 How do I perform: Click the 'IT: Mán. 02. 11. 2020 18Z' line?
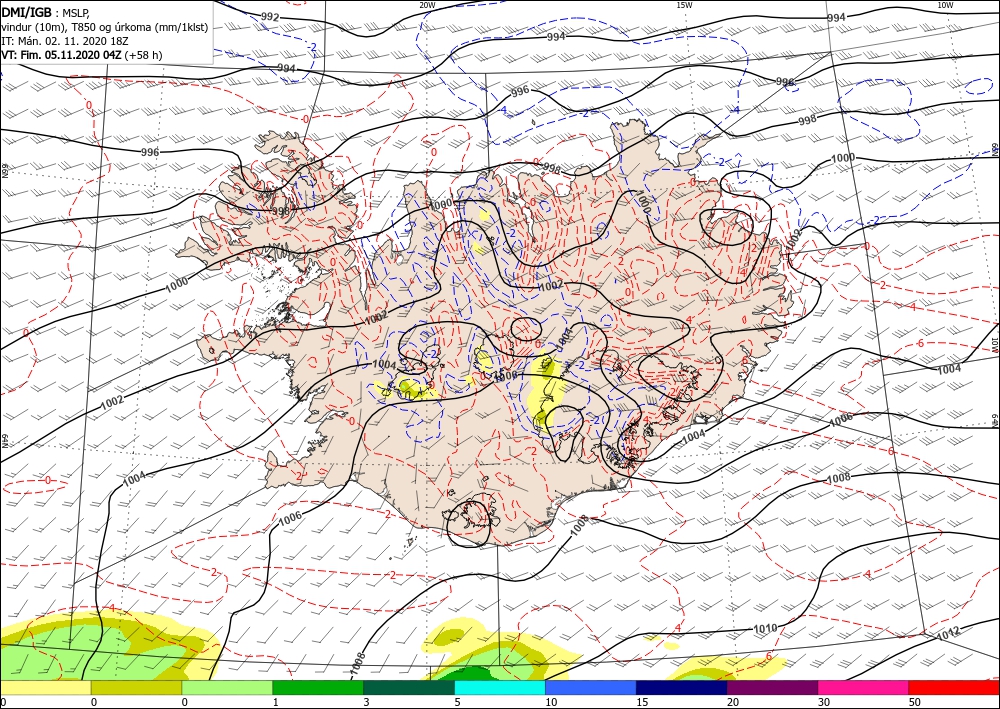click(65, 41)
